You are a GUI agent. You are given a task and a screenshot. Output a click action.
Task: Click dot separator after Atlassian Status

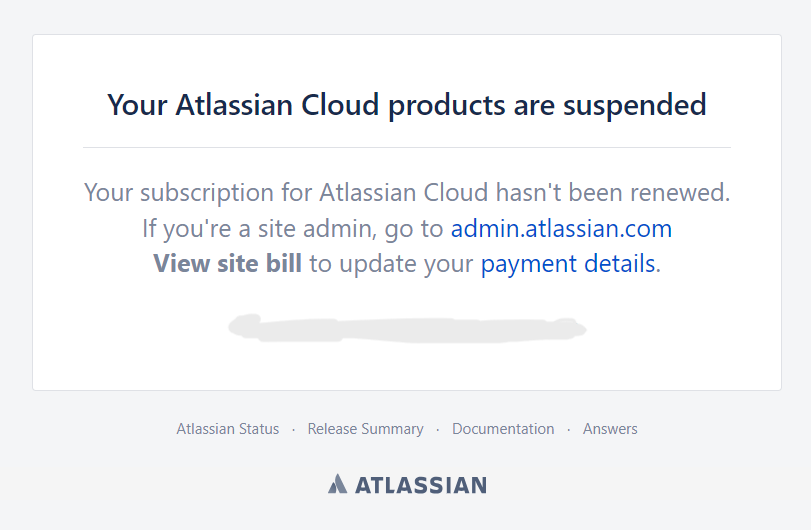(293, 430)
